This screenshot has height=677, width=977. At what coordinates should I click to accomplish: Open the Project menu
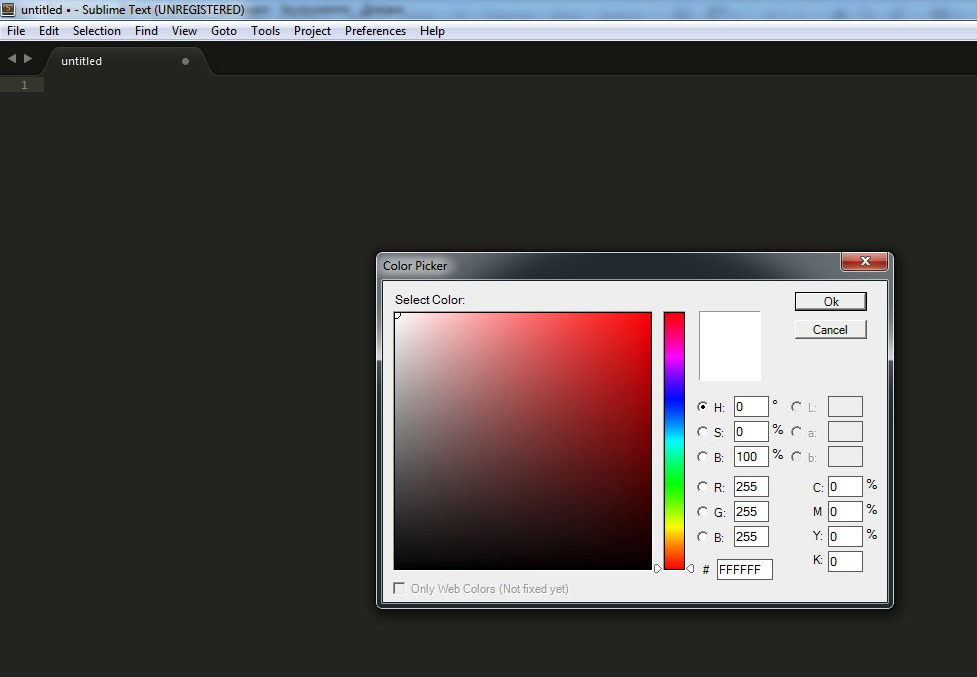(x=312, y=31)
